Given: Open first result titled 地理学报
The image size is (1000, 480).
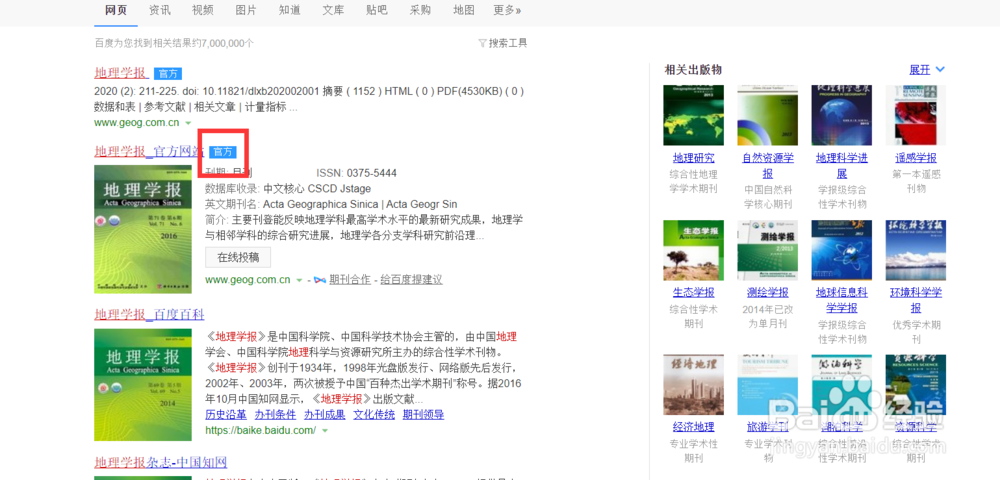Looking at the screenshot, I should [x=121, y=73].
